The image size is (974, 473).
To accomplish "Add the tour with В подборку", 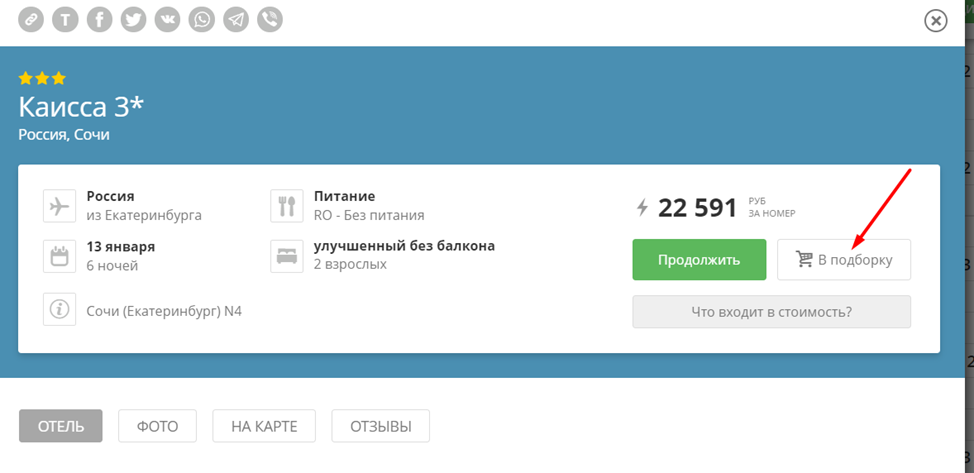I will [844, 260].
